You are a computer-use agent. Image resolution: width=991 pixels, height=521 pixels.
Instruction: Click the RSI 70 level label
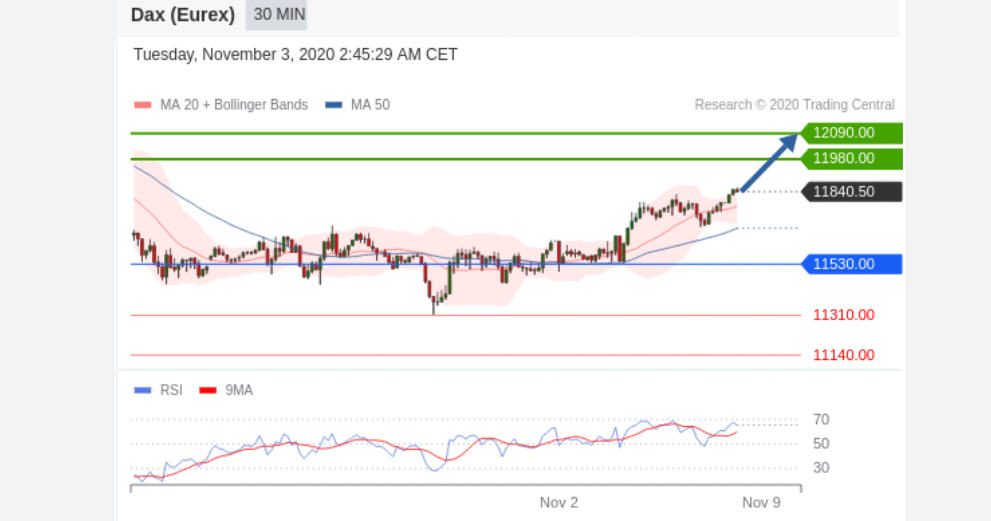[x=821, y=420]
